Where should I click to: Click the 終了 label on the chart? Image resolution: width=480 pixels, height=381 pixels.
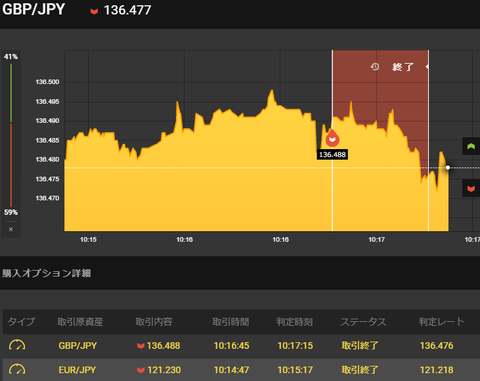[x=403, y=67]
